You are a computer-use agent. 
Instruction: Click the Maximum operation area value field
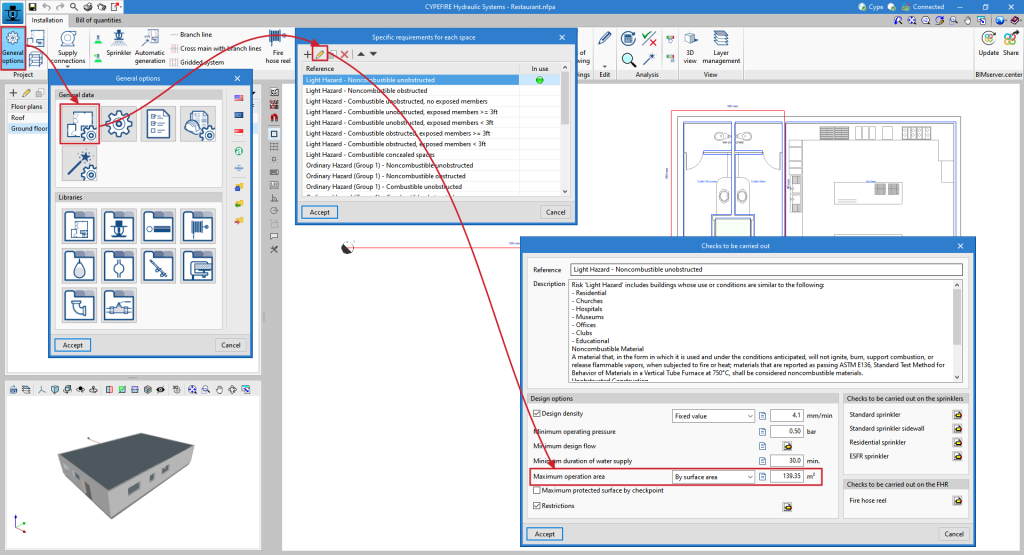788,477
